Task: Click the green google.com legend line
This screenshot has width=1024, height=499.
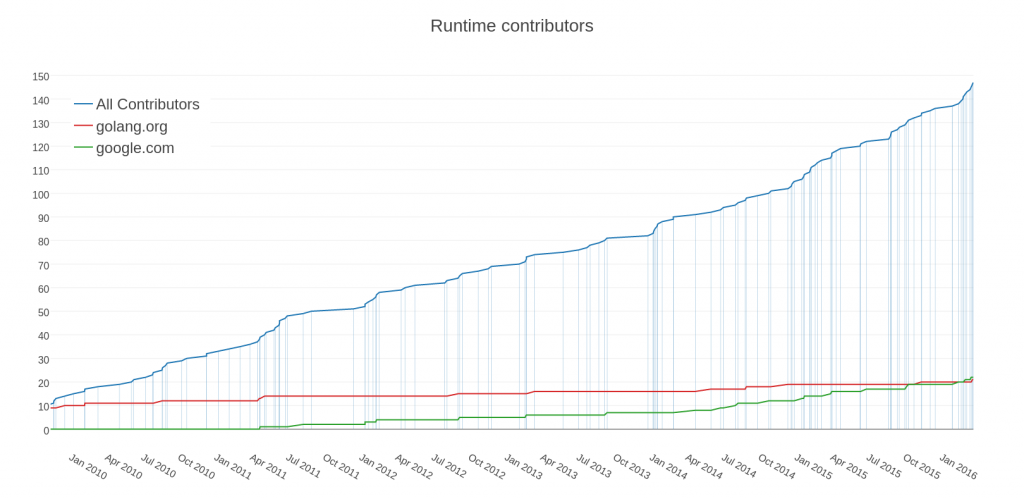Action: click(83, 148)
